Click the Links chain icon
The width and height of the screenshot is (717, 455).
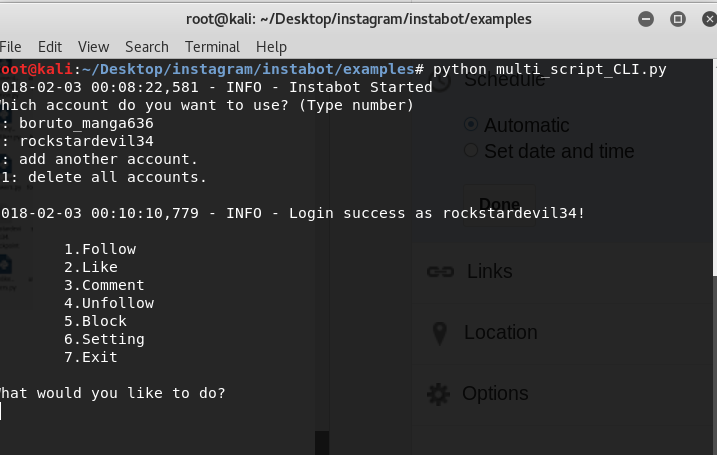tap(440, 272)
